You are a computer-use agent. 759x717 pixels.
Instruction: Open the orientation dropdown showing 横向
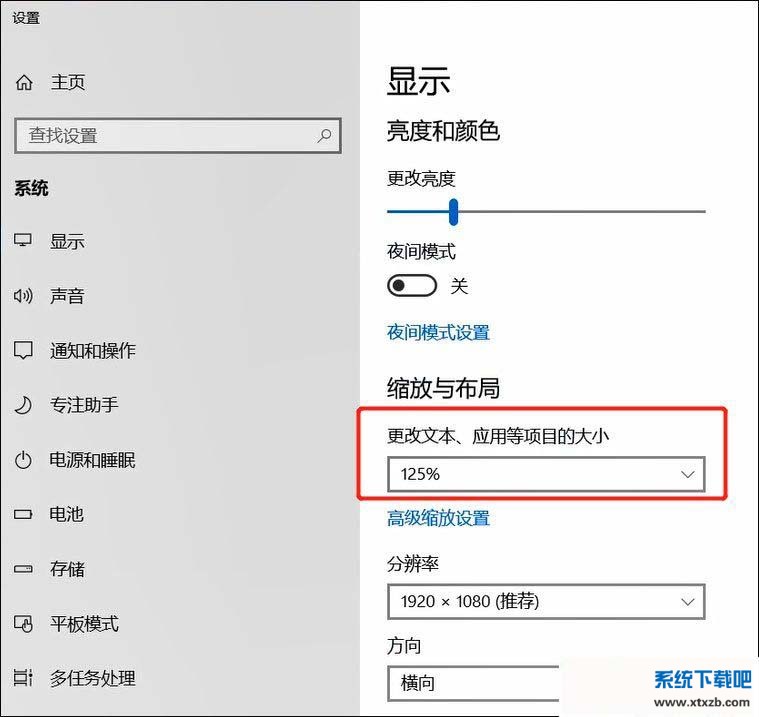pyautogui.click(x=472, y=683)
